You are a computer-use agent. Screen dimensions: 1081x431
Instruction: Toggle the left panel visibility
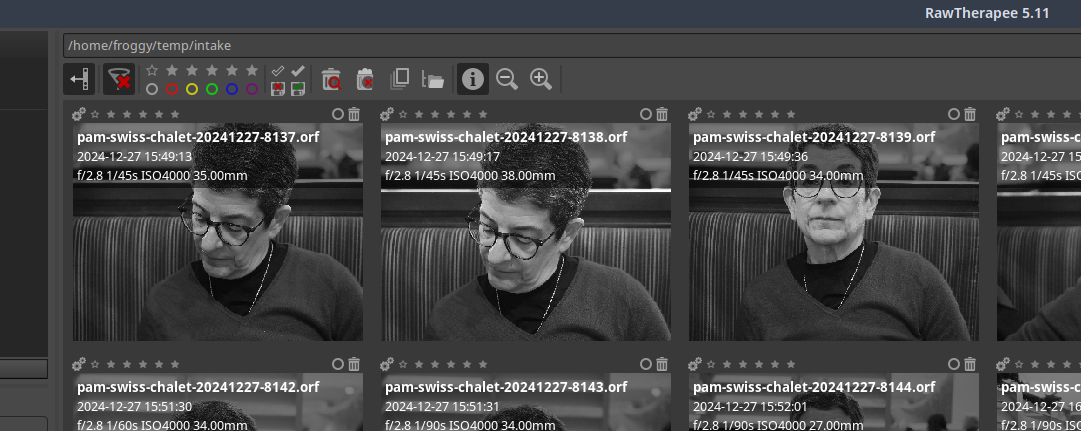pyautogui.click(x=80, y=79)
